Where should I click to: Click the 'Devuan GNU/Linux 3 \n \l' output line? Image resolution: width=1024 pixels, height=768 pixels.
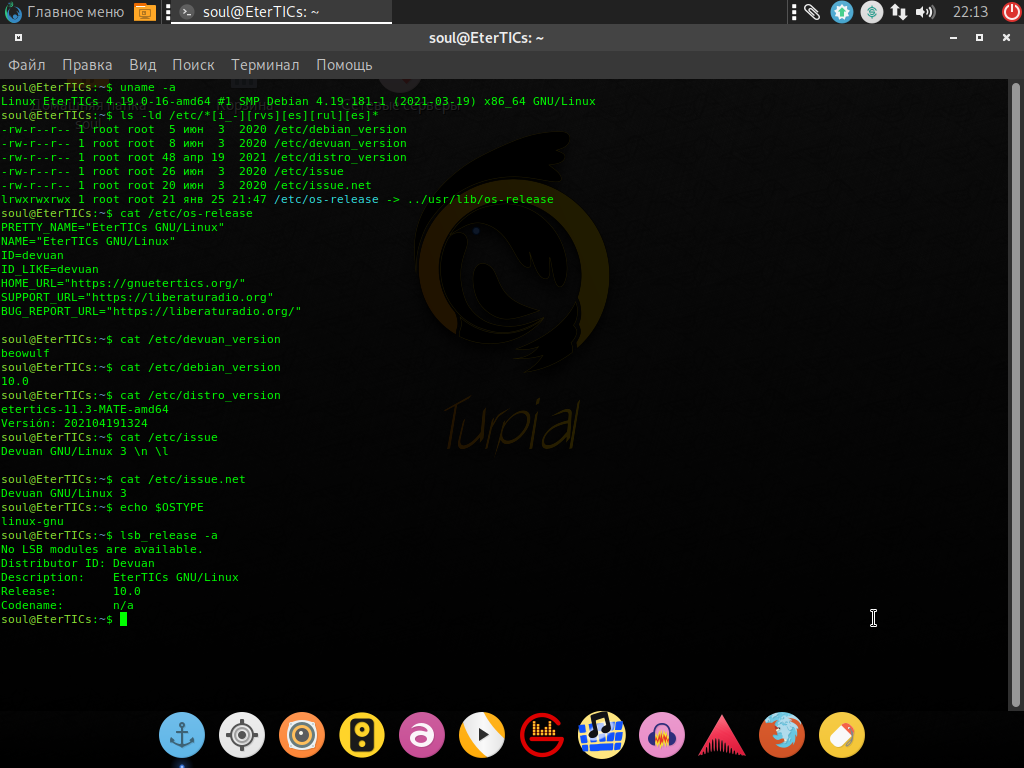point(84,451)
